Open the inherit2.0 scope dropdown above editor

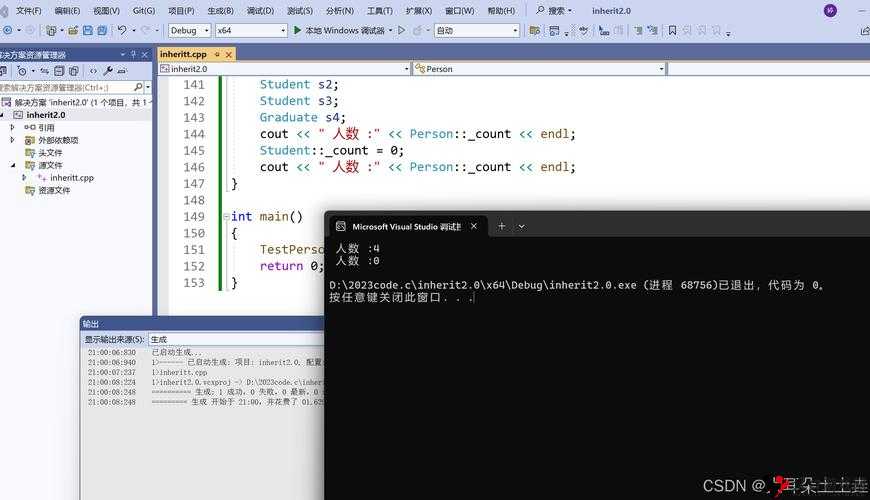284,69
